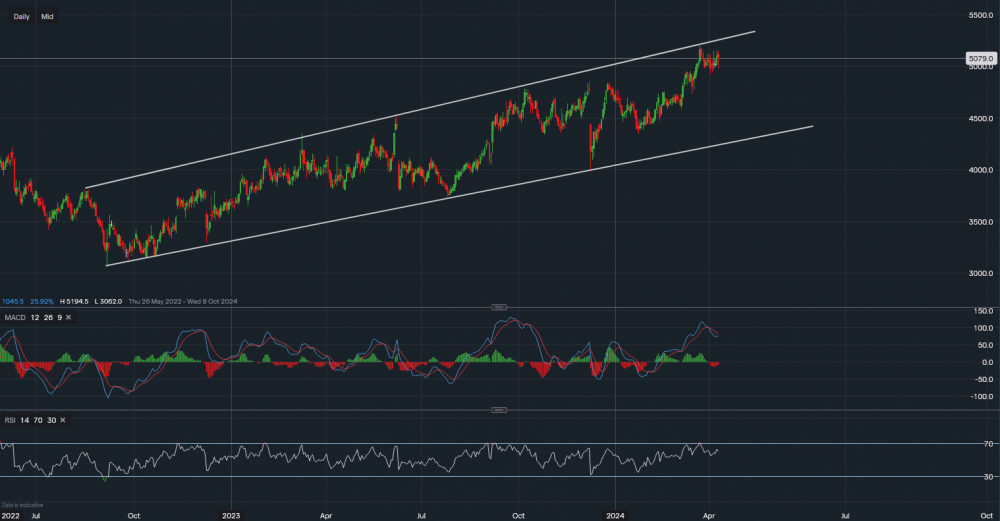This screenshot has height=521, width=1000.
Task: Grab the resize handle above the RSI panel
Action: 500,410
